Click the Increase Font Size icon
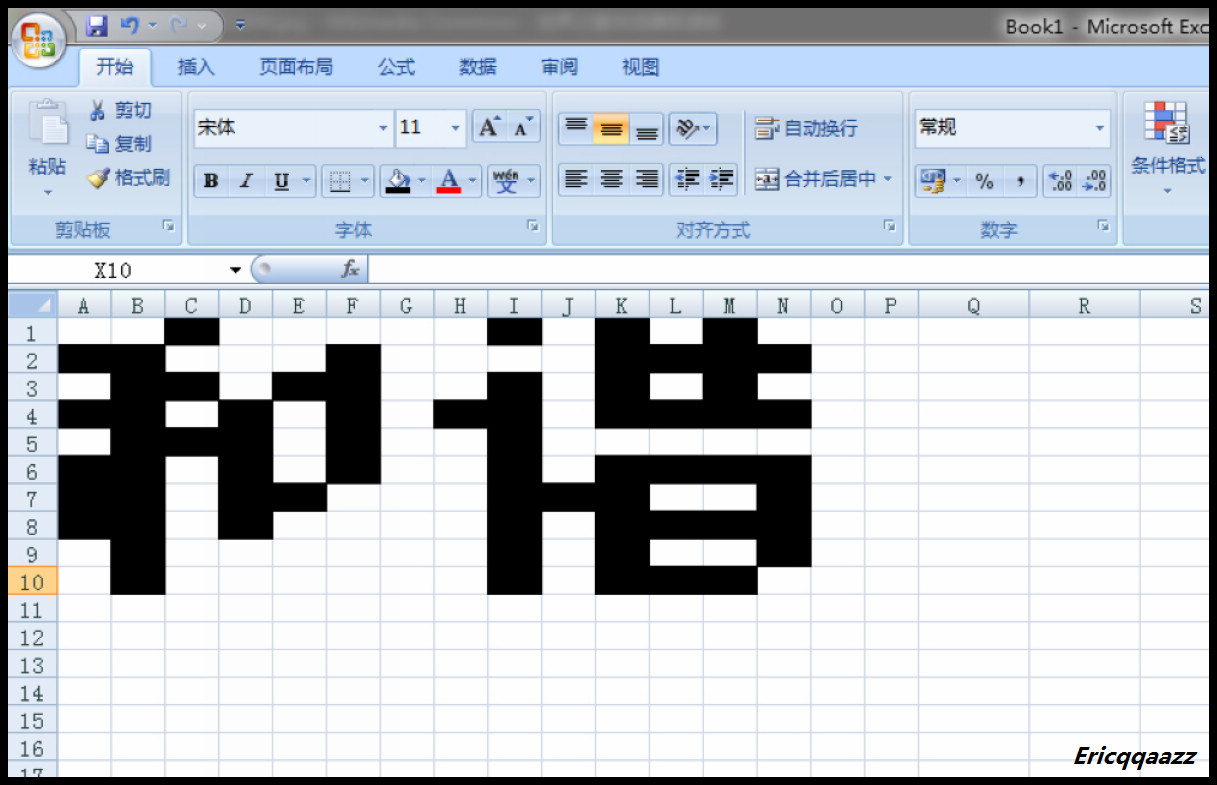The width and height of the screenshot is (1217, 785). tap(488, 128)
